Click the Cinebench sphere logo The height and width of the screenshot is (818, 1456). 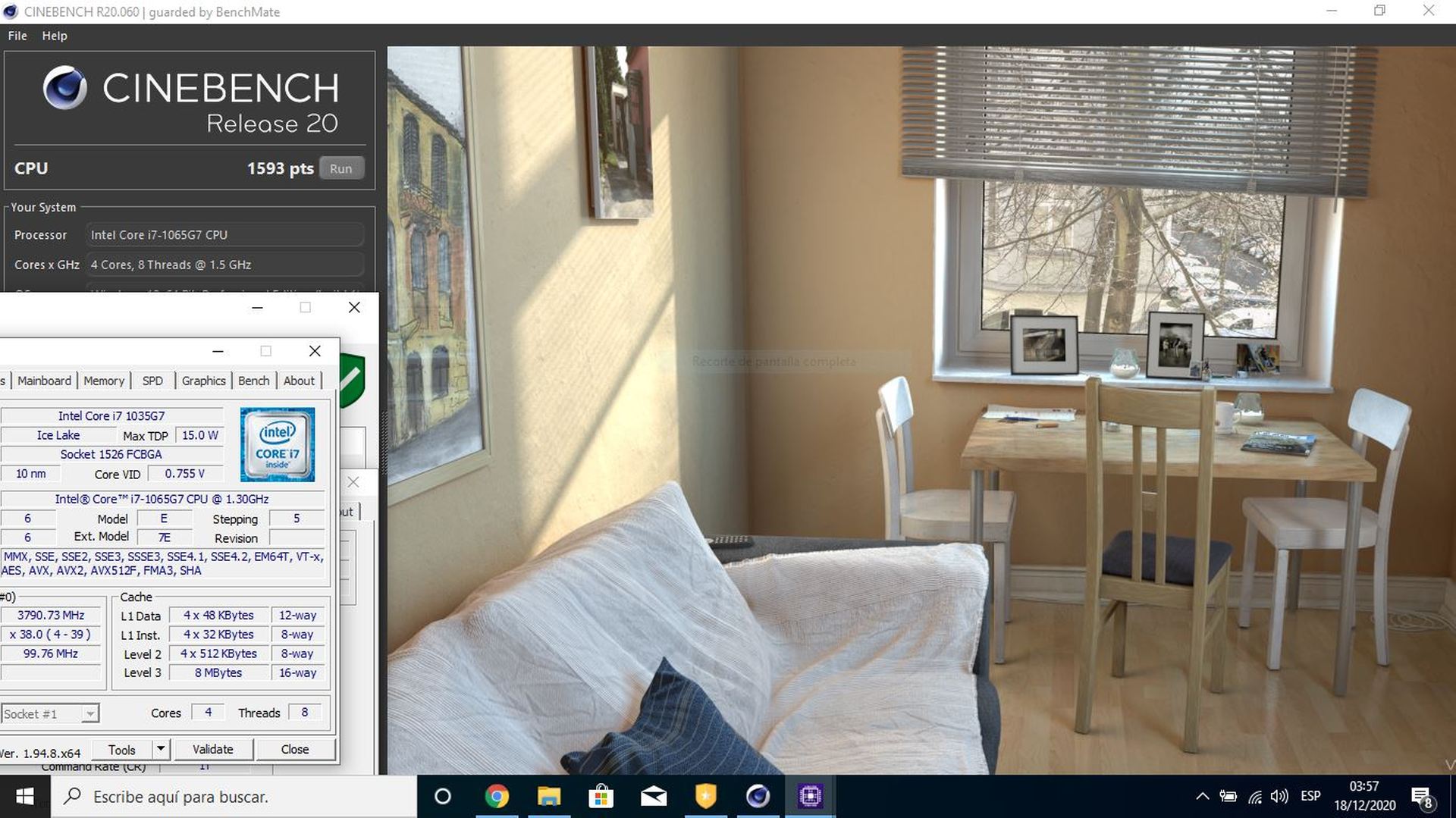pyautogui.click(x=64, y=87)
